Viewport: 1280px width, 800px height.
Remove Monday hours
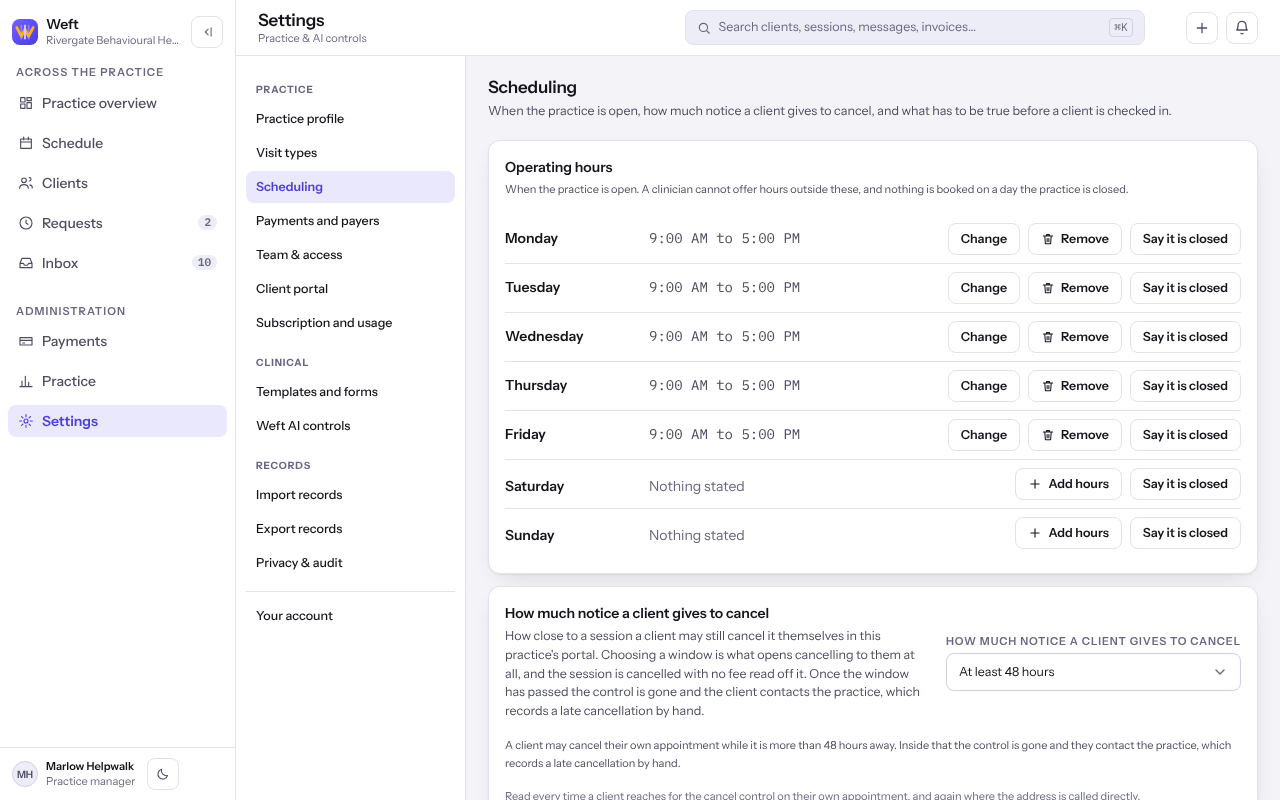tap(1075, 239)
